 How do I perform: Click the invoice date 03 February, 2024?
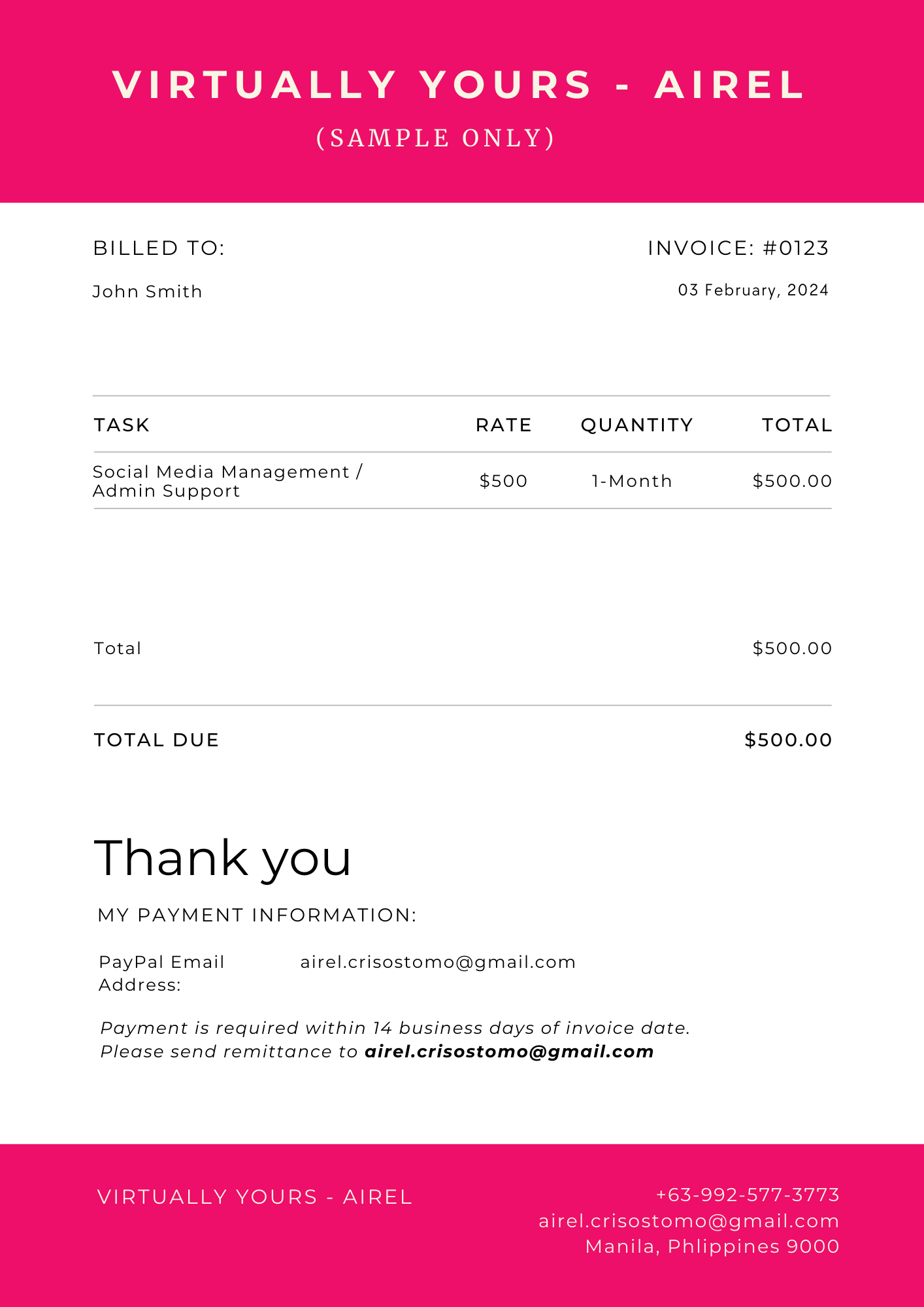pos(753,290)
